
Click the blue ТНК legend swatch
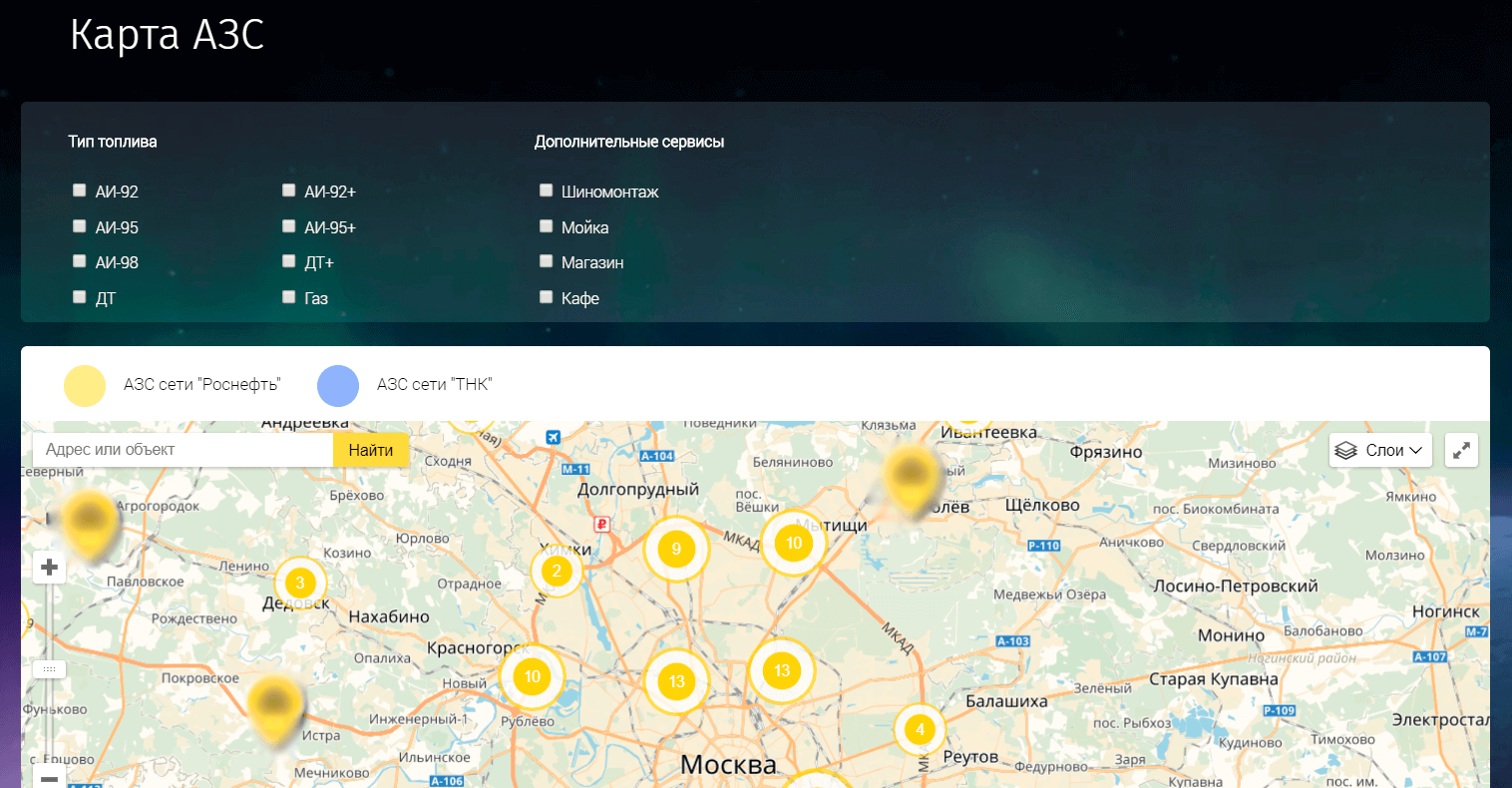pos(338,385)
